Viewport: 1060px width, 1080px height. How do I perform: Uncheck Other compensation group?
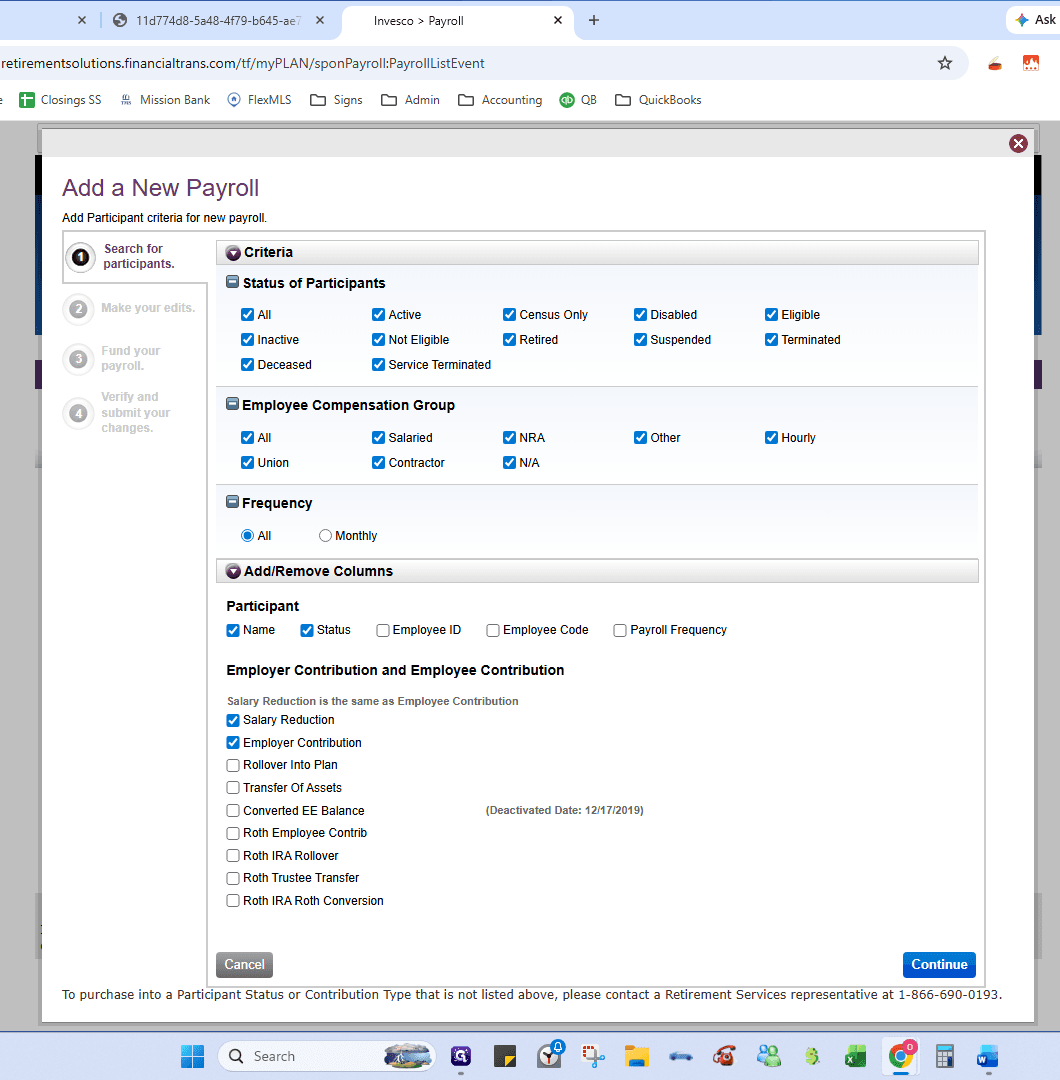pos(640,437)
